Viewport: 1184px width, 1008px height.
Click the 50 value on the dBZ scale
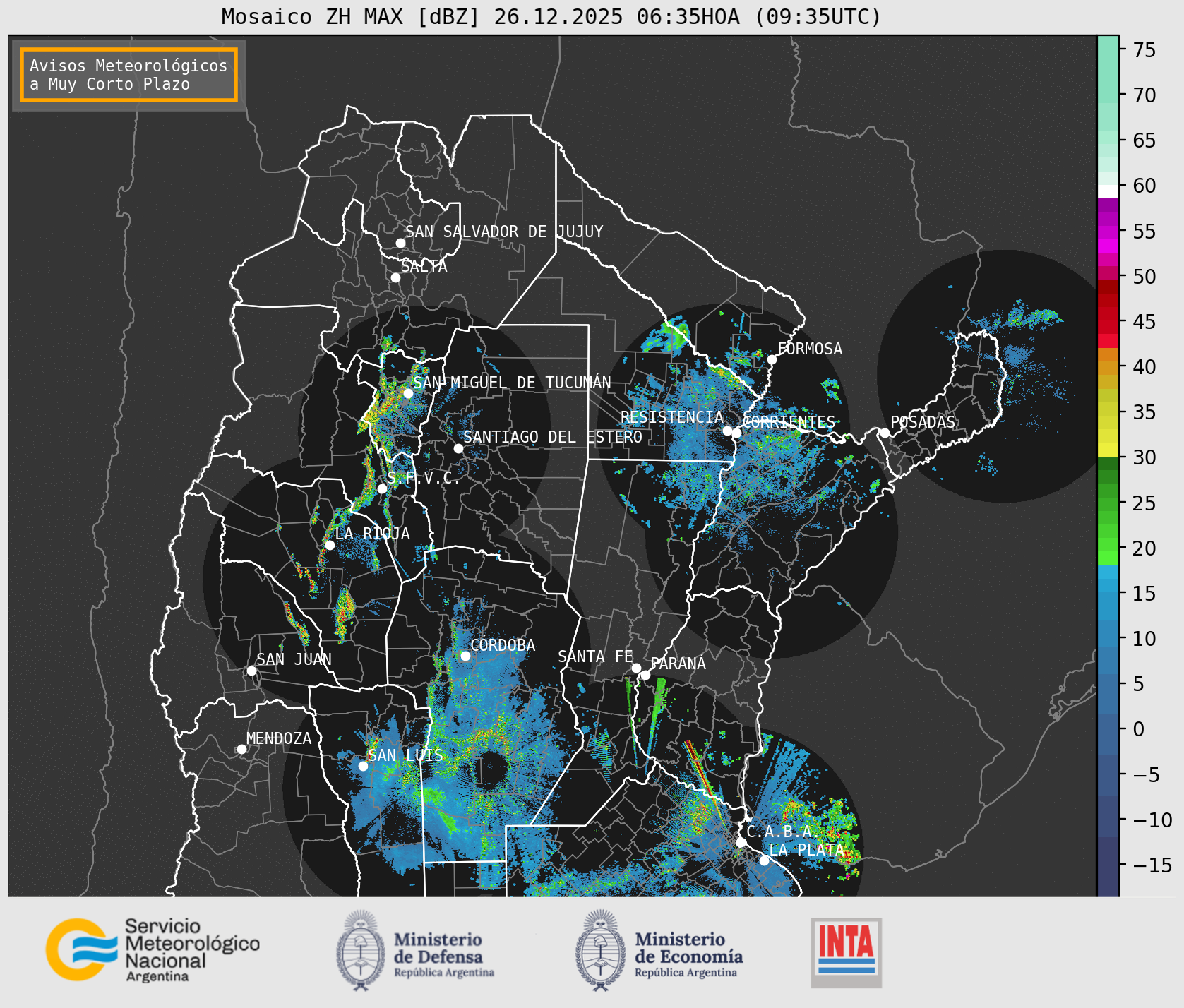tap(1144, 277)
